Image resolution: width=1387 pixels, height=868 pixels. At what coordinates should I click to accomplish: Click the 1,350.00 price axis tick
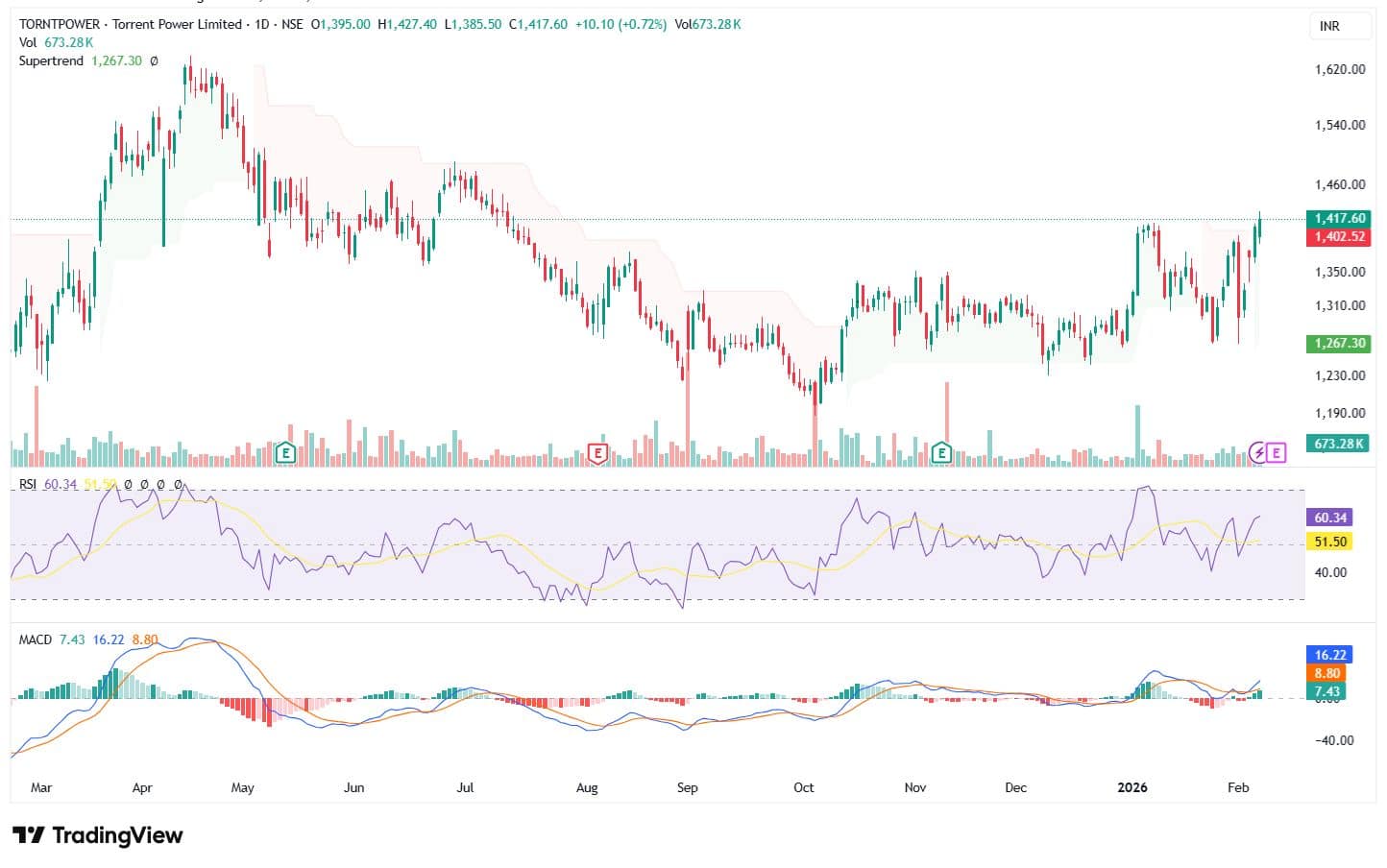coord(1340,272)
